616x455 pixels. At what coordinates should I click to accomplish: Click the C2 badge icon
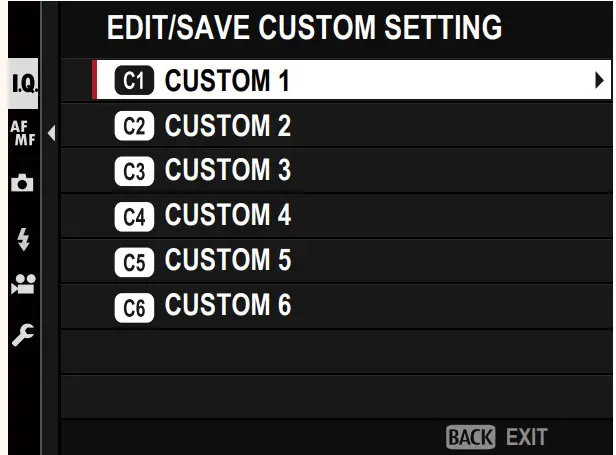tap(134, 127)
